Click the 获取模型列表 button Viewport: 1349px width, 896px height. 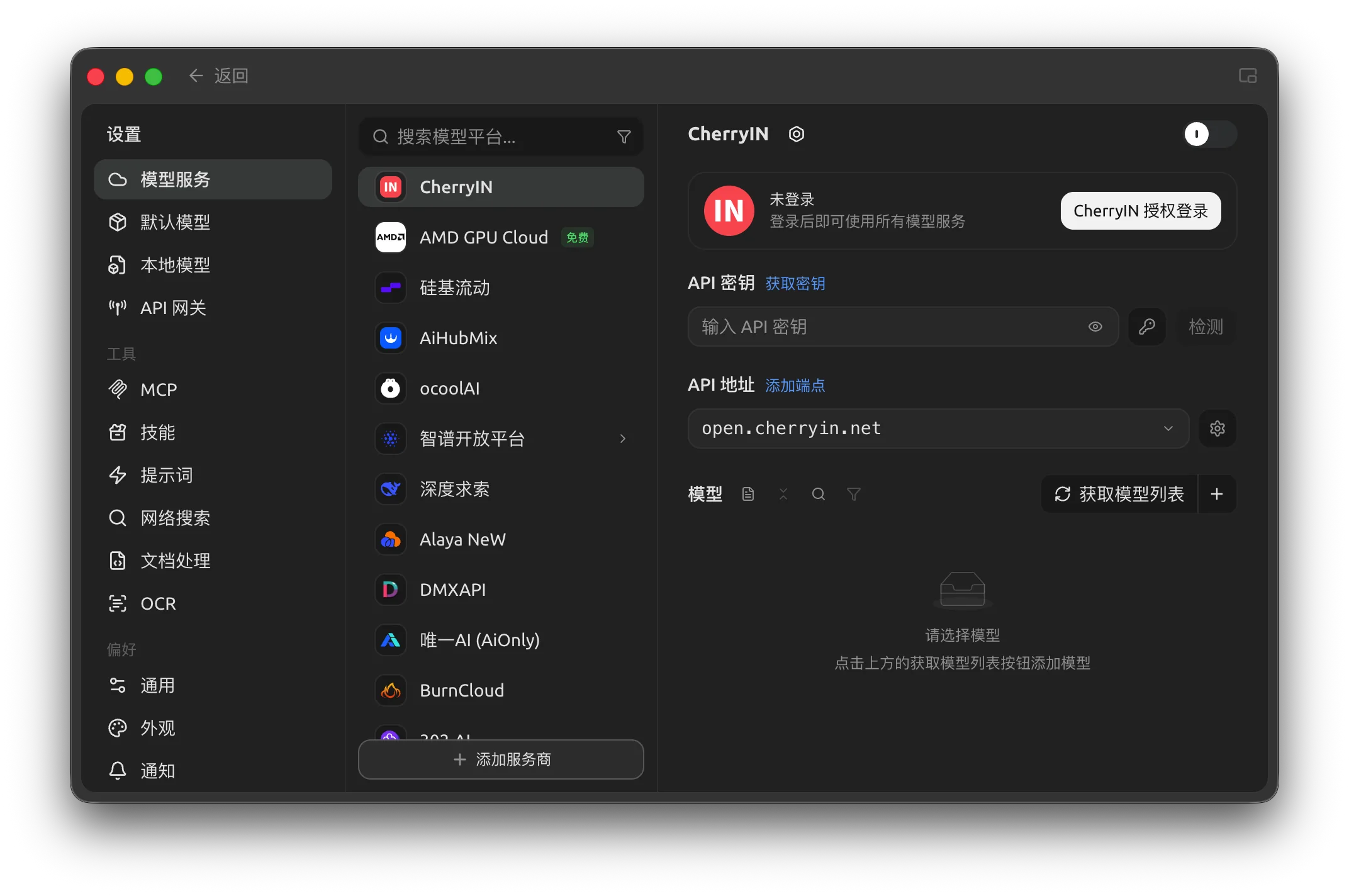(x=1119, y=494)
